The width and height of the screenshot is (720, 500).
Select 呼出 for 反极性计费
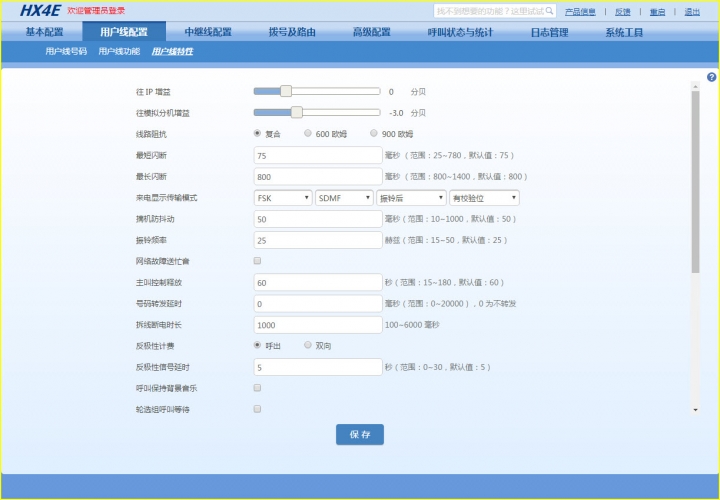pos(257,345)
